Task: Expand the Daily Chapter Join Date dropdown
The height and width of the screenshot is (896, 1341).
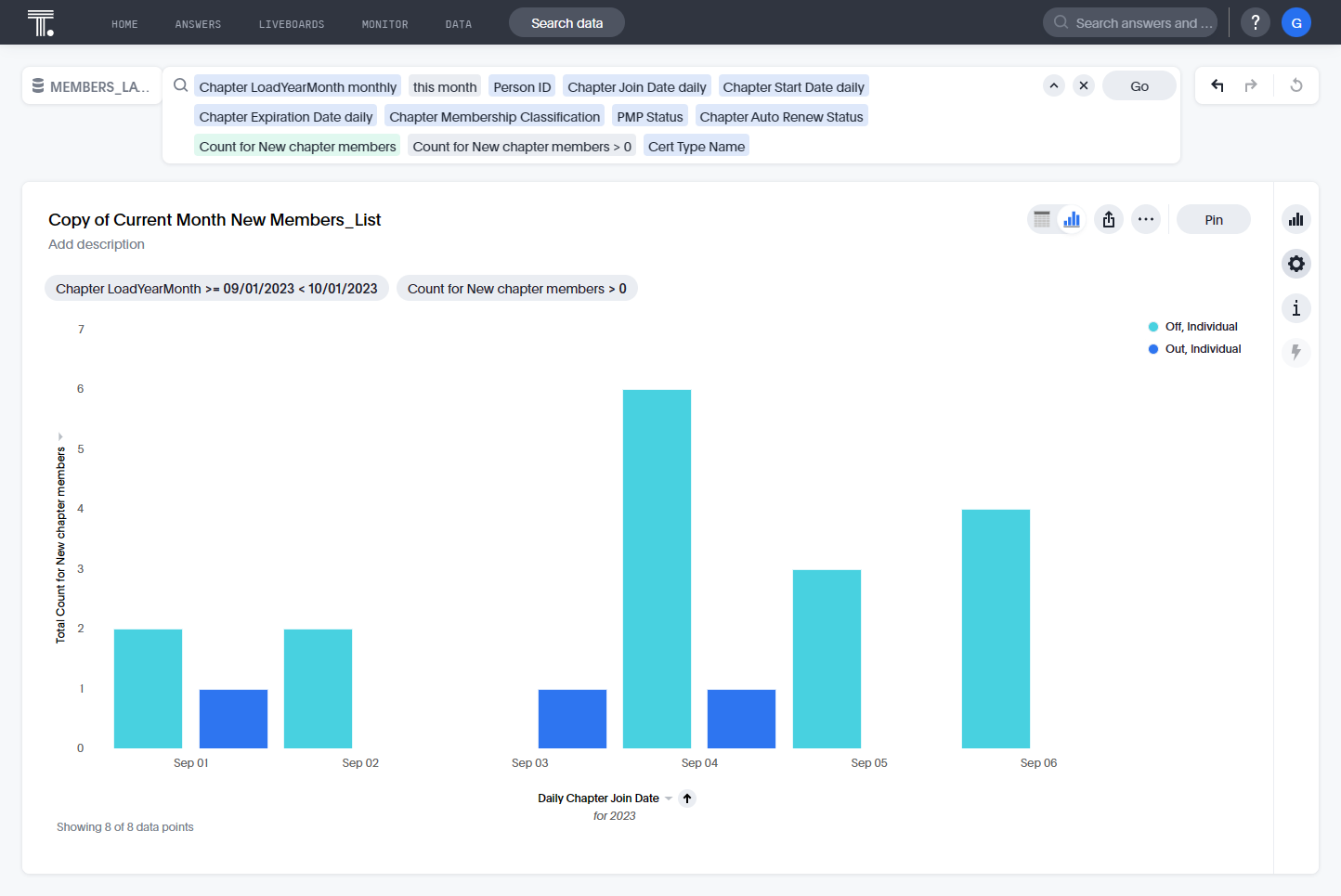Action: pos(669,799)
